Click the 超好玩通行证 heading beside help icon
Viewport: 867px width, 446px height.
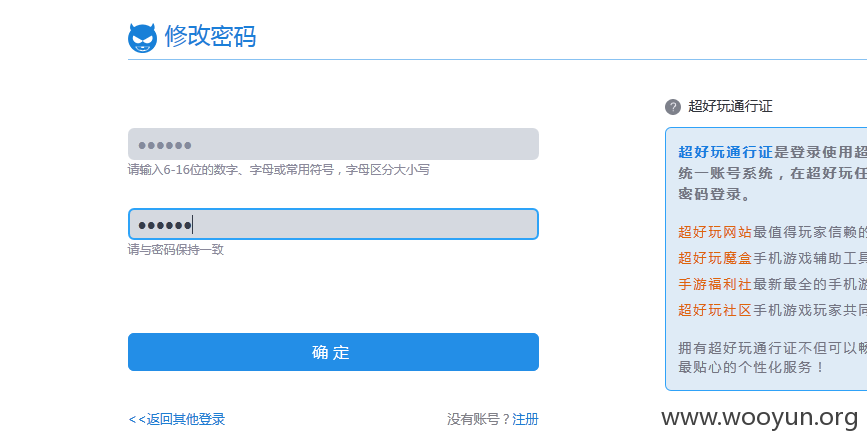[x=730, y=107]
